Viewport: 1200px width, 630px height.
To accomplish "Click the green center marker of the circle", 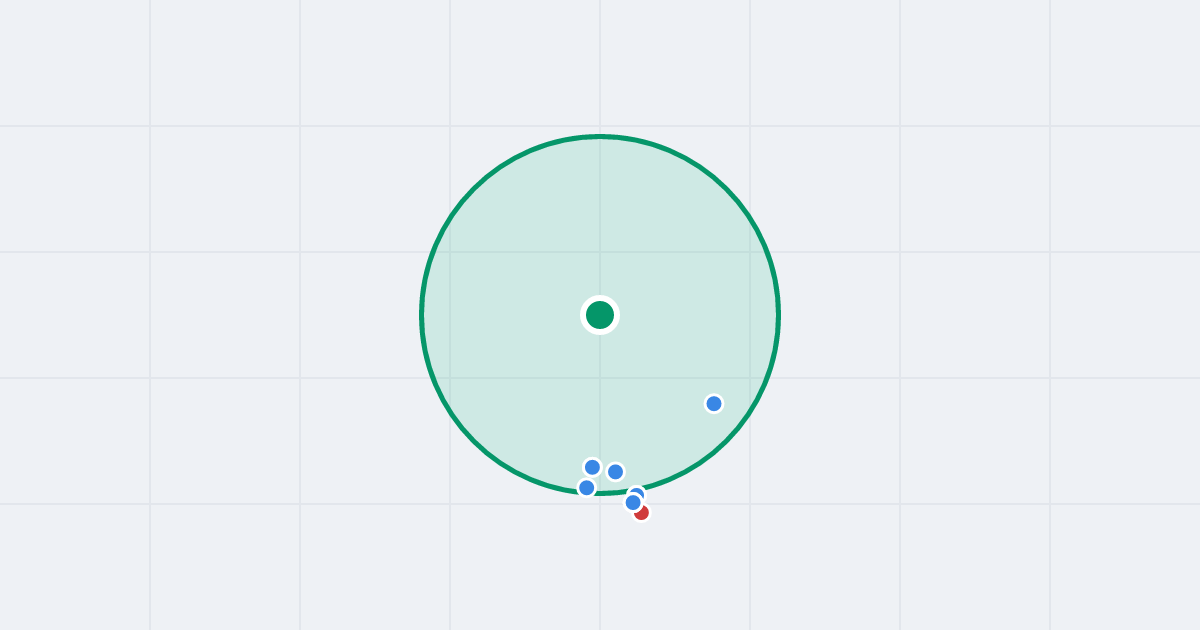I will 600,315.
